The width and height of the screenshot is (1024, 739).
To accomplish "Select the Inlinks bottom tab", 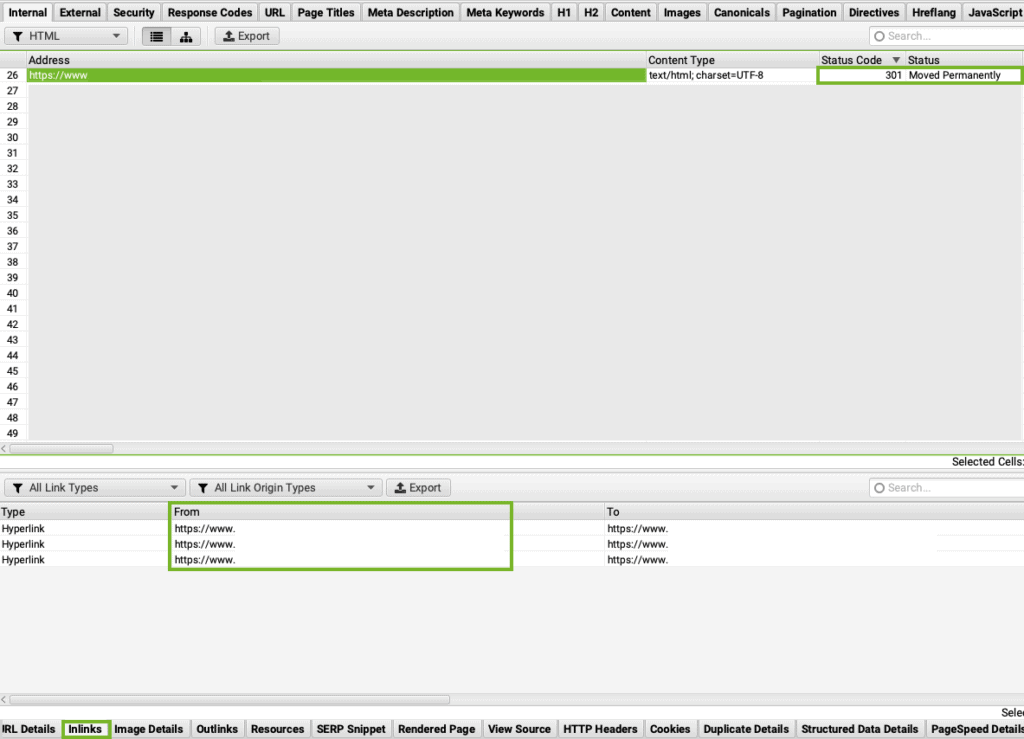I will click(x=85, y=729).
